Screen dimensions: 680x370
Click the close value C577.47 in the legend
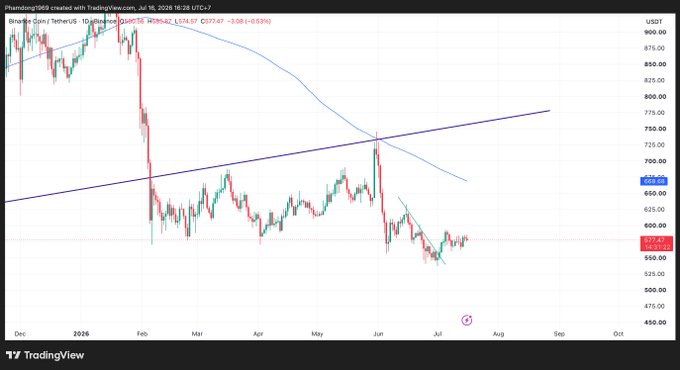[x=212, y=21]
